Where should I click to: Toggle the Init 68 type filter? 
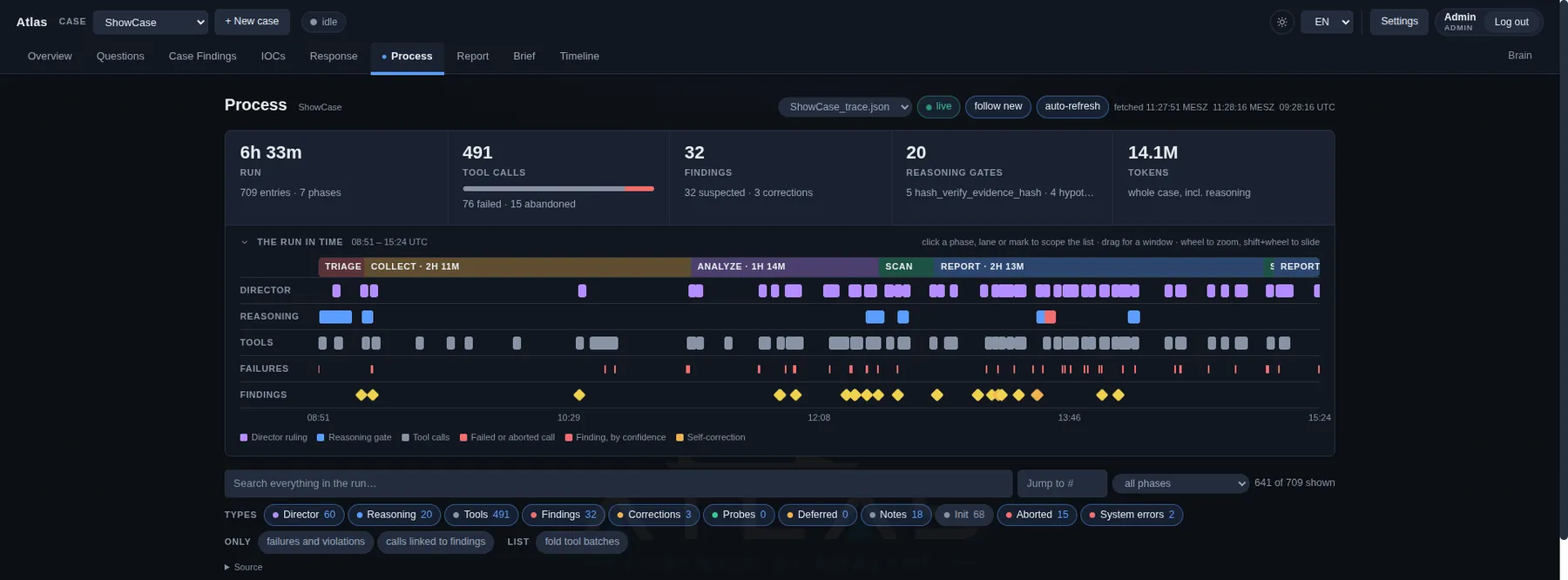964,515
